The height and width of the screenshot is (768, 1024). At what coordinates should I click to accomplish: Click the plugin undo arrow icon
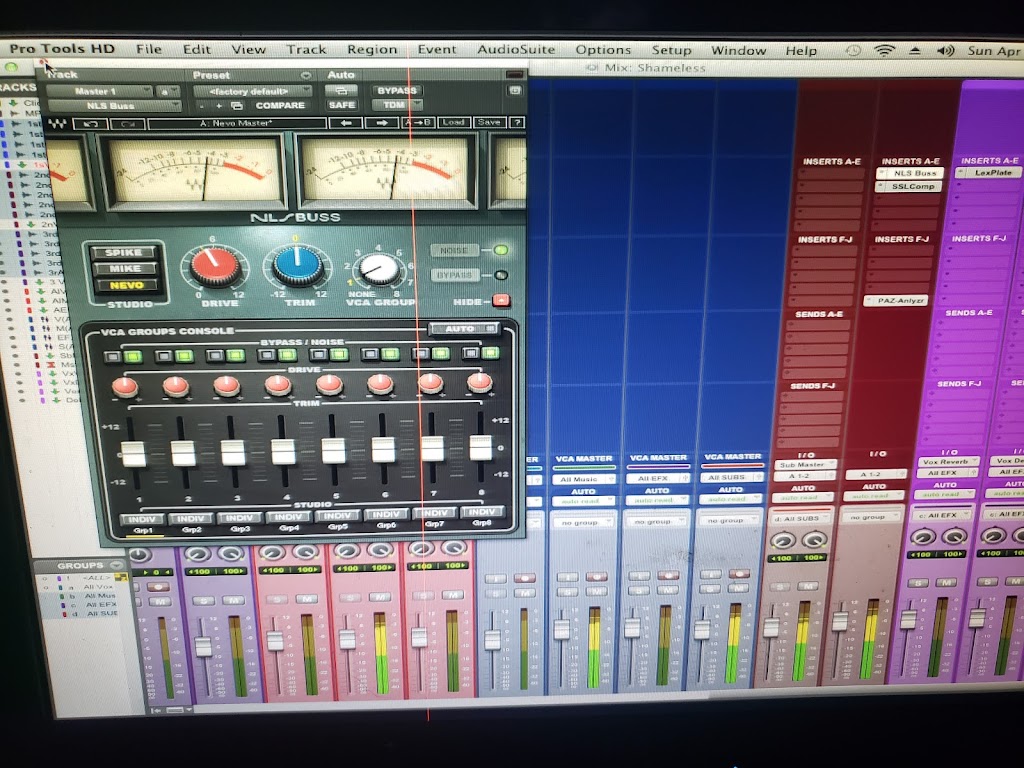92,123
